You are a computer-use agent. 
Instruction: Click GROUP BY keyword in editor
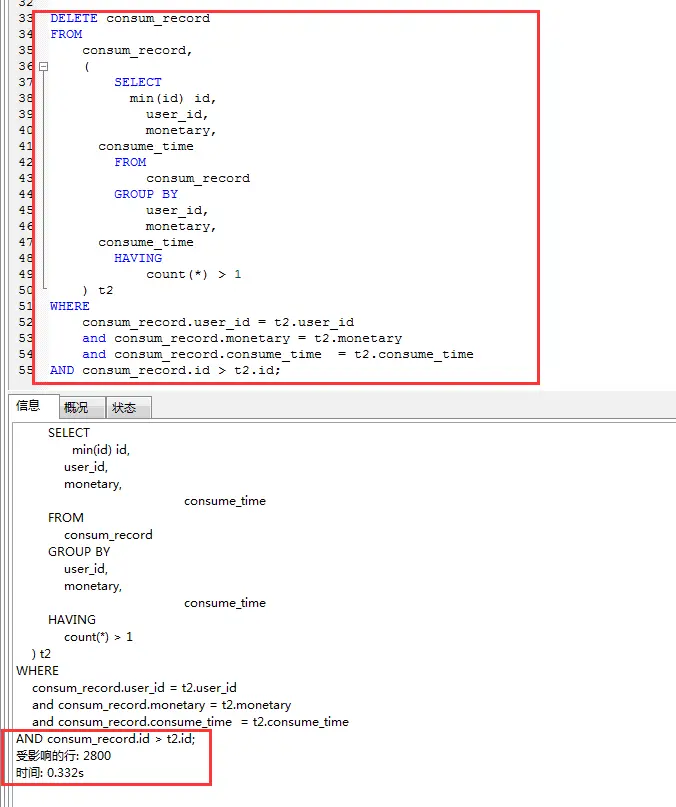[146, 194]
